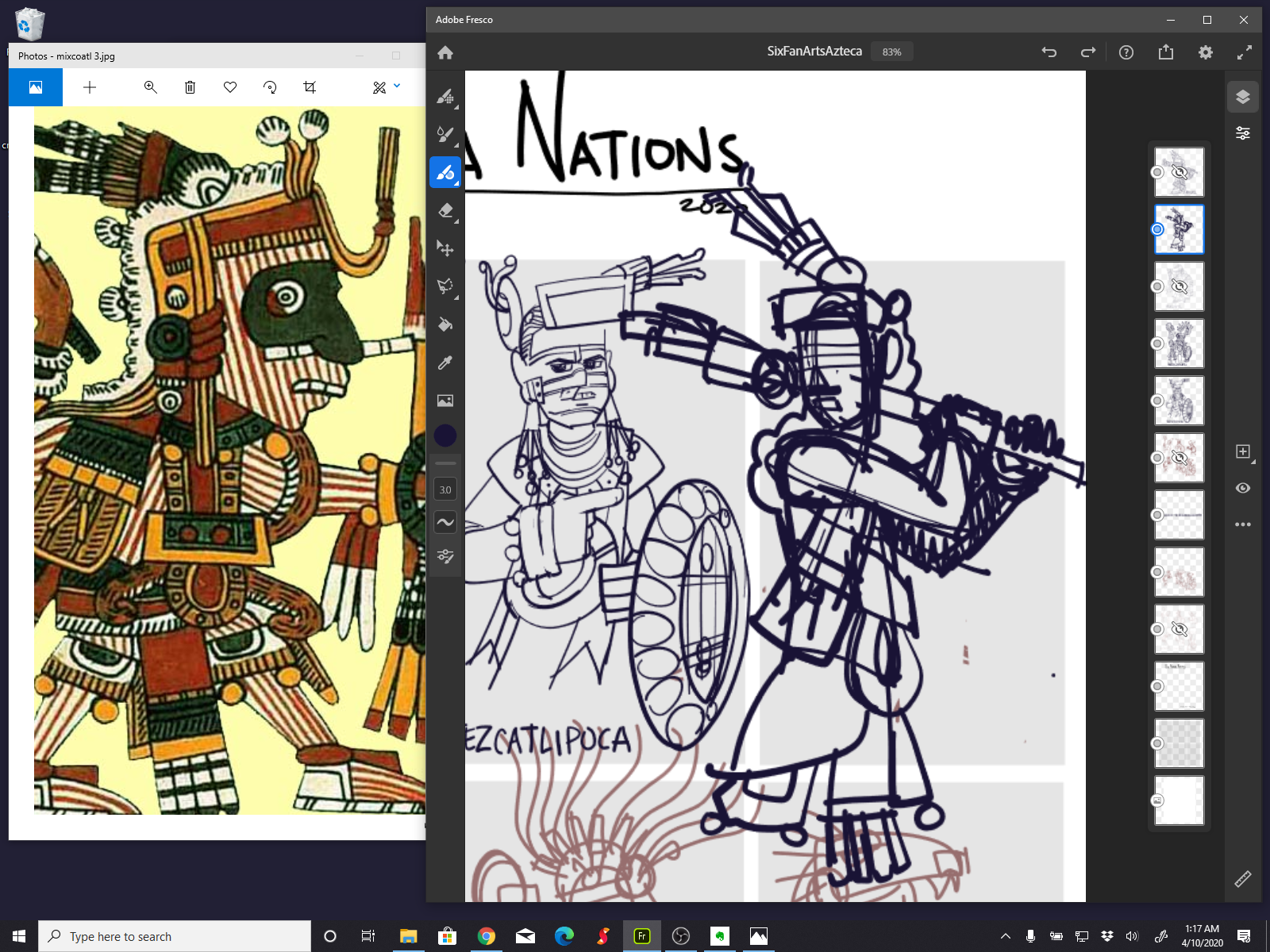This screenshot has height=952, width=1270.
Task: Rotate the photo in Photos
Action: (270, 87)
